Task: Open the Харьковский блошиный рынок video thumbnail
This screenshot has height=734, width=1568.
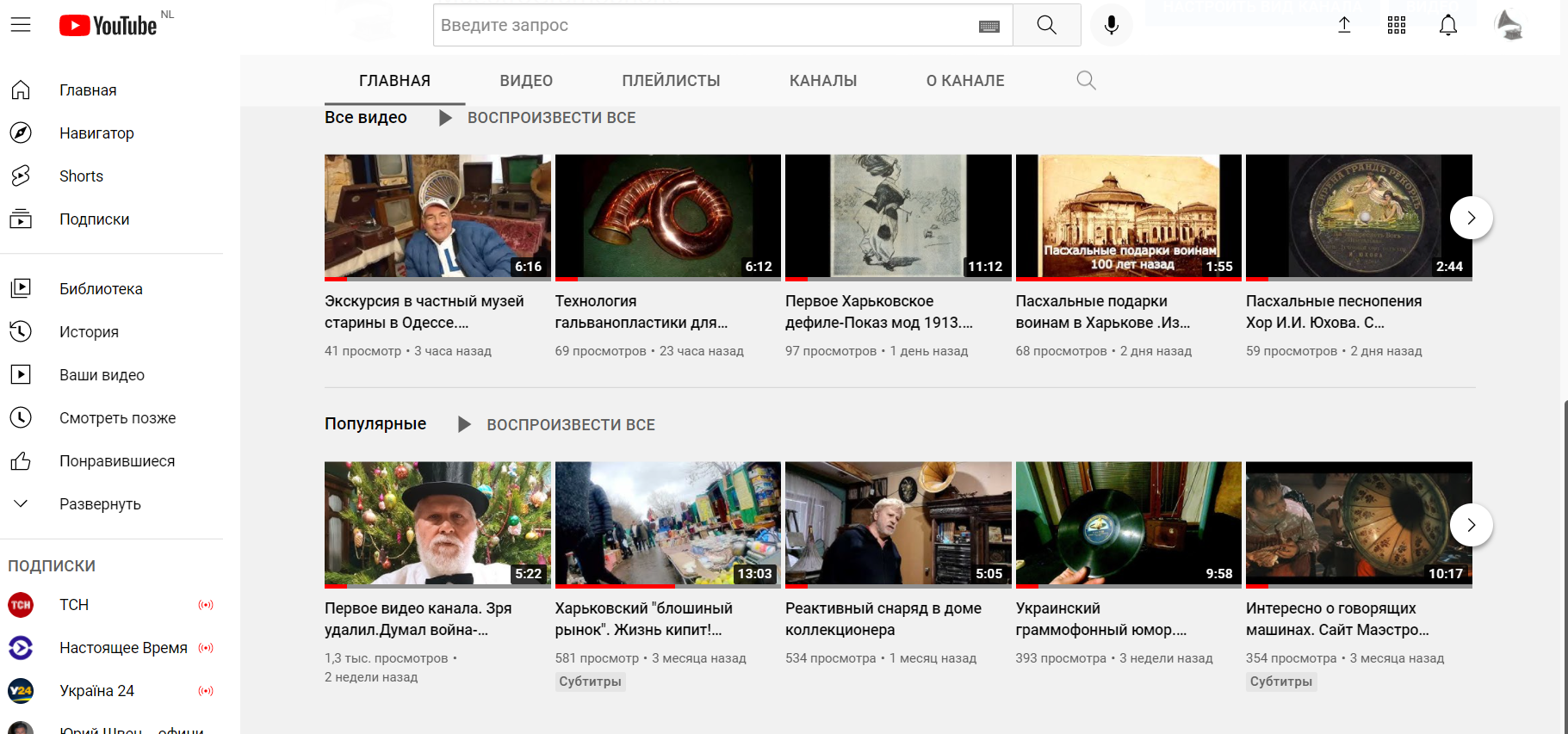Action: click(x=667, y=523)
